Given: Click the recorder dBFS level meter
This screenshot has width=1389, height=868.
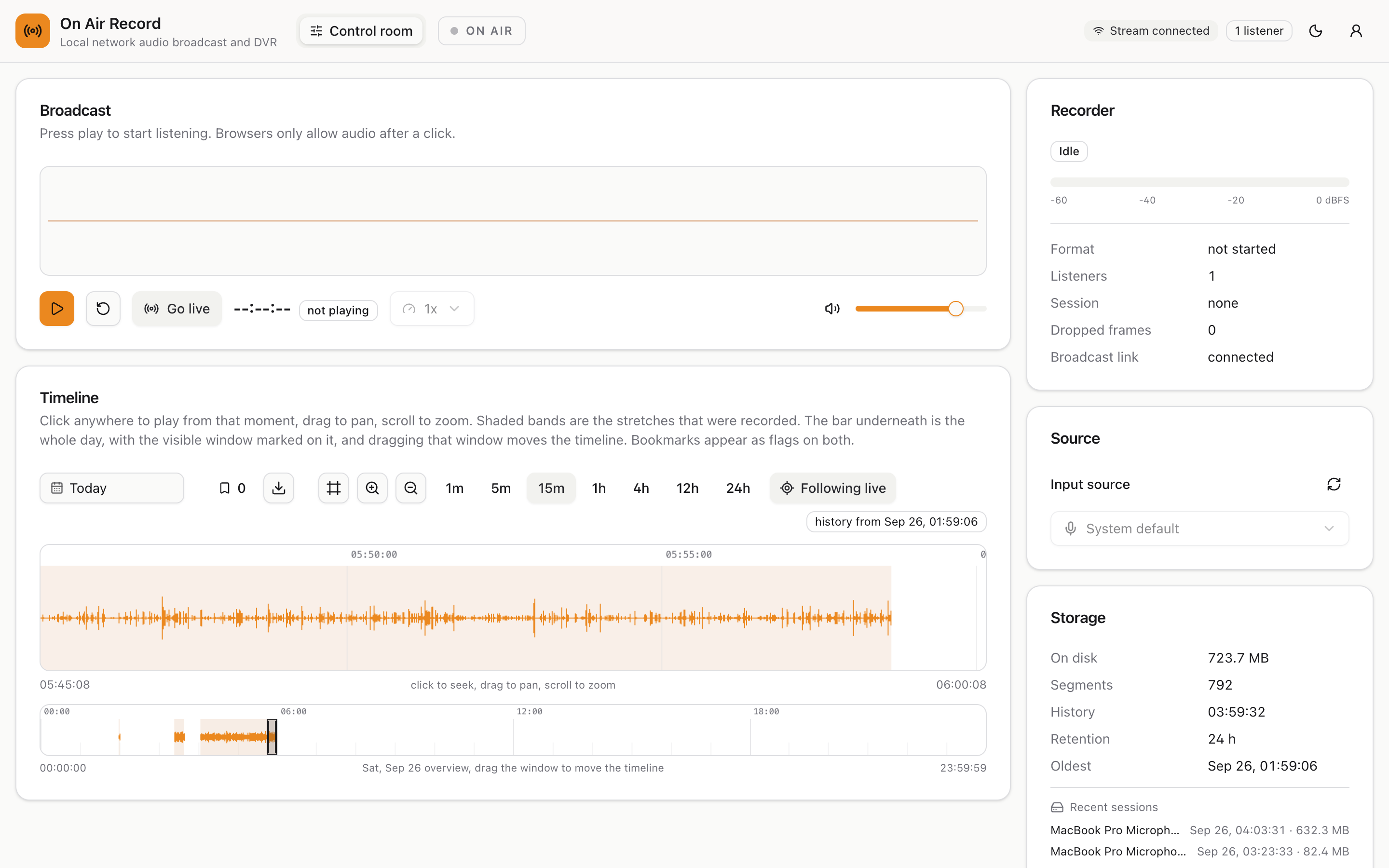Looking at the screenshot, I should click(x=1199, y=183).
